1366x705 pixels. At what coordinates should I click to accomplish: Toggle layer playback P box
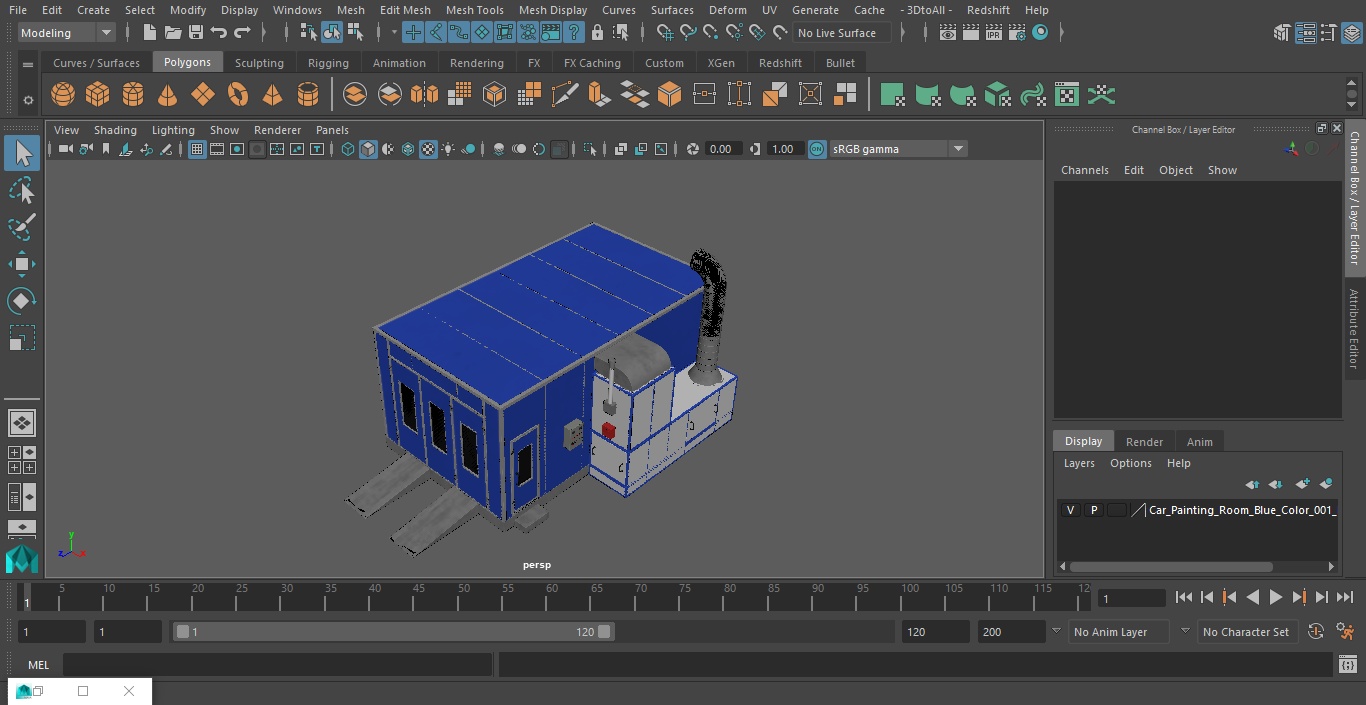coord(1094,510)
